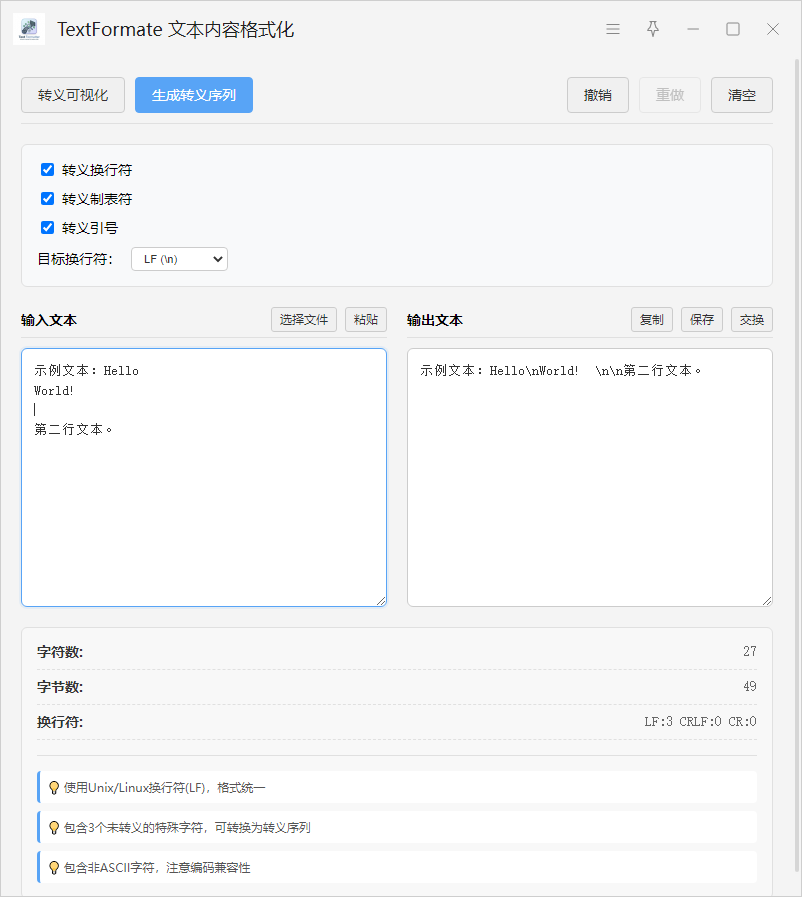Maximize the TextFormate window

pyautogui.click(x=733, y=29)
